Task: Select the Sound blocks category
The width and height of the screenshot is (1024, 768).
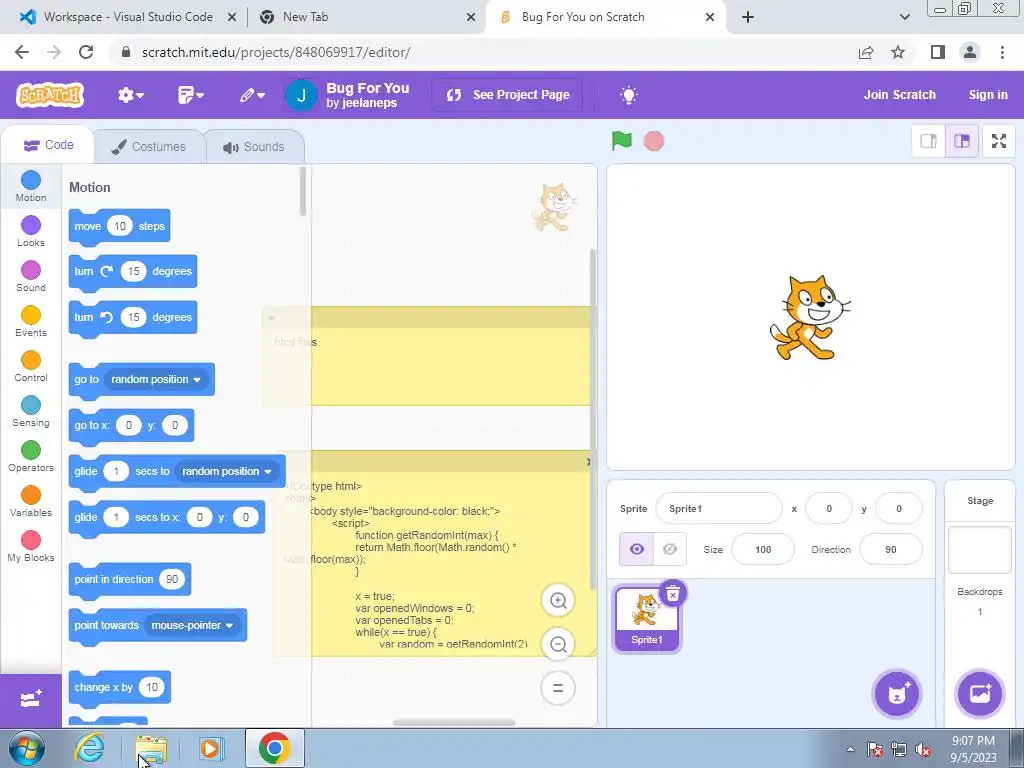Action: pos(31,276)
